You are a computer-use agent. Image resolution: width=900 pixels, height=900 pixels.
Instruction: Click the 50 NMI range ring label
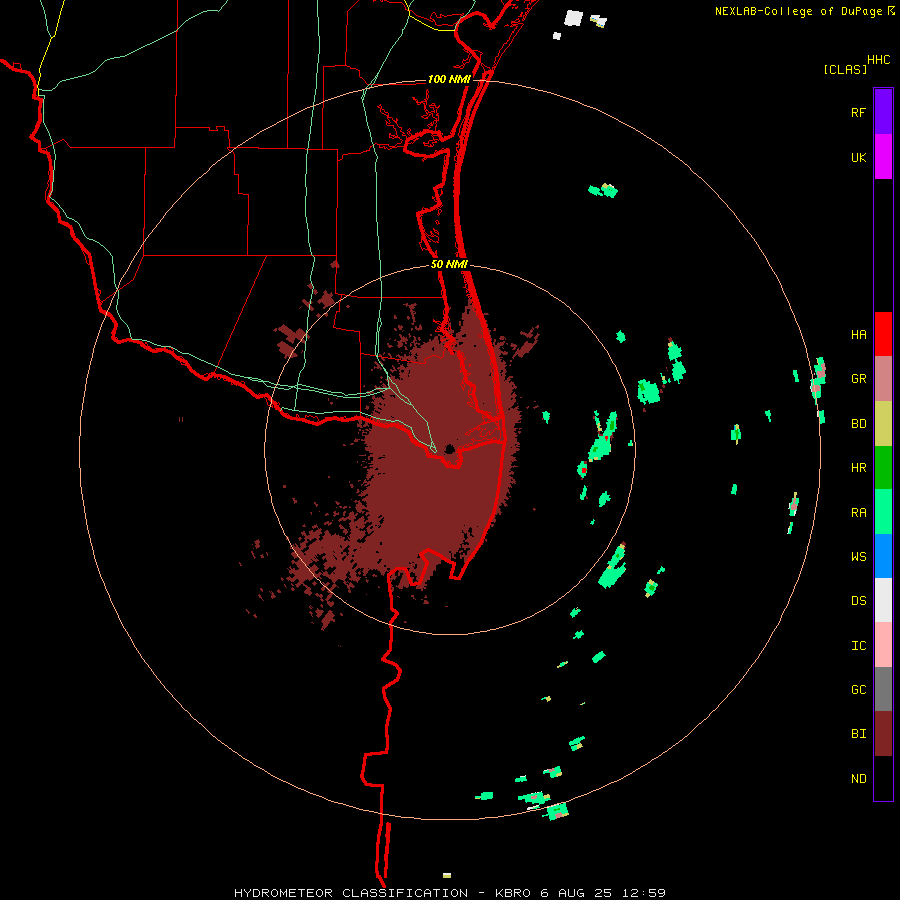[x=449, y=265]
